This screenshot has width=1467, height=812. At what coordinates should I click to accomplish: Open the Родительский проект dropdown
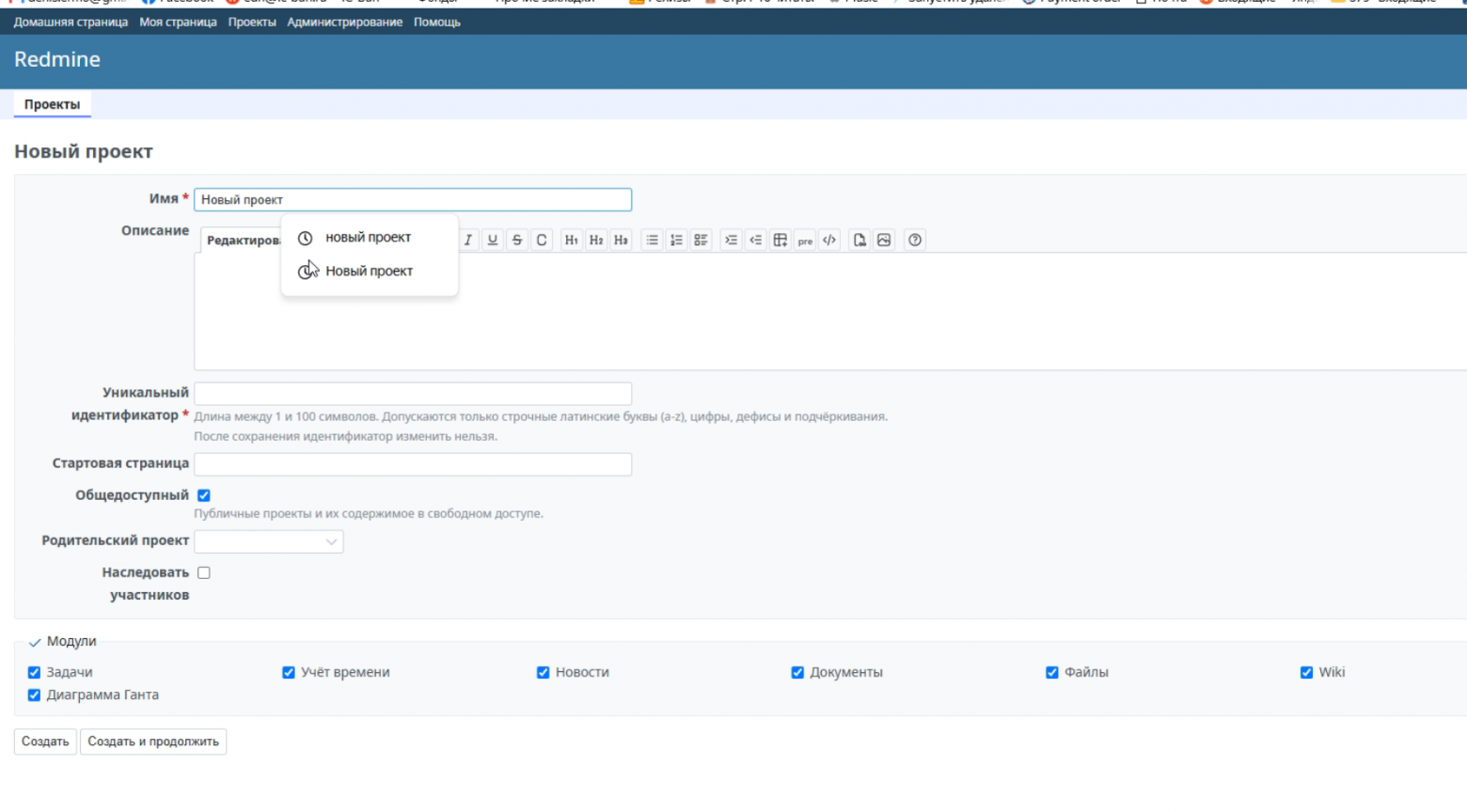pos(269,541)
